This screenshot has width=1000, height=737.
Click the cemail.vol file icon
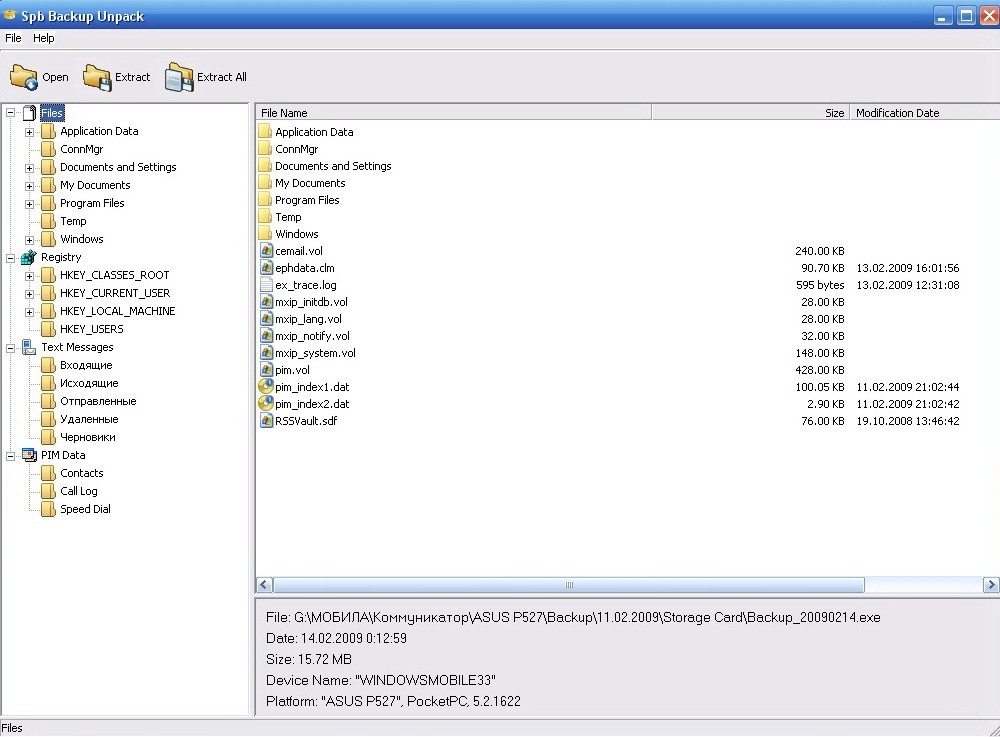tap(267, 251)
